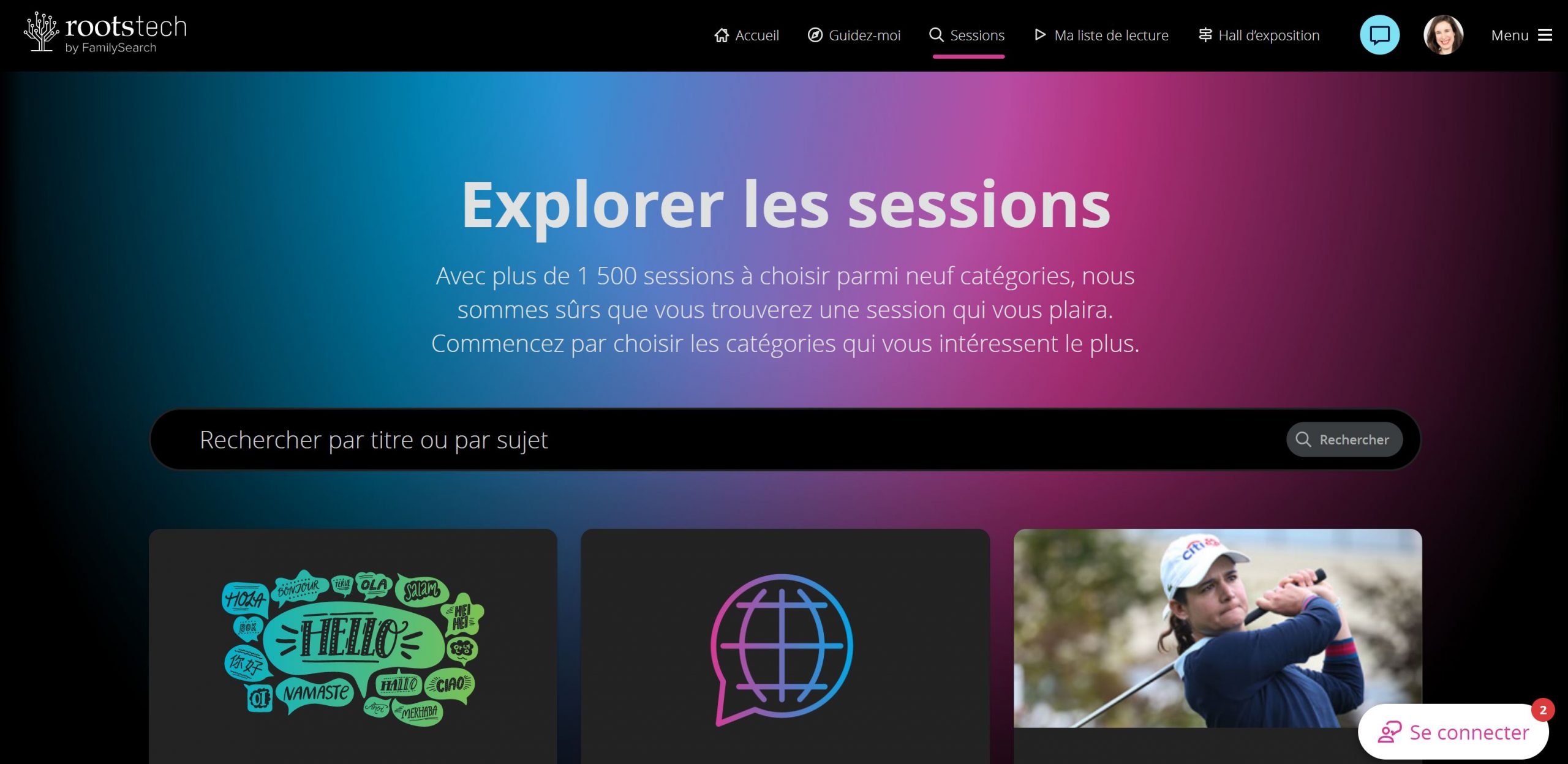Click the Rechercher par titre search field
Image resolution: width=1568 pixels, height=764 pixels.
tap(717, 440)
